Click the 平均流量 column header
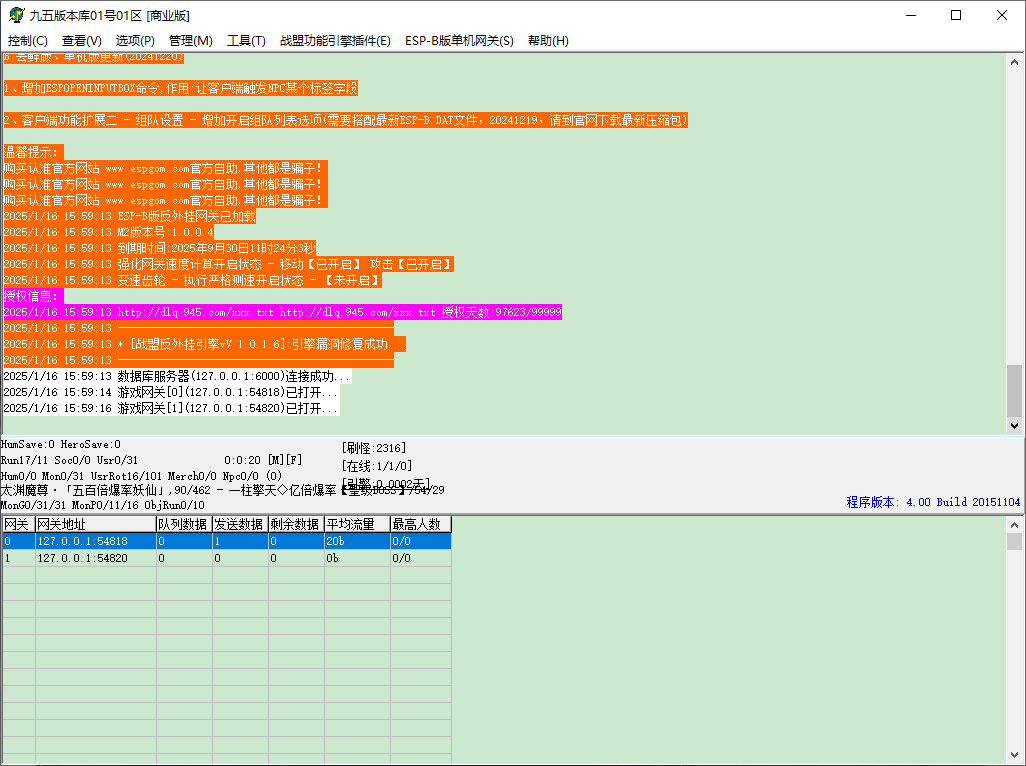Image resolution: width=1026 pixels, height=766 pixels. click(357, 524)
